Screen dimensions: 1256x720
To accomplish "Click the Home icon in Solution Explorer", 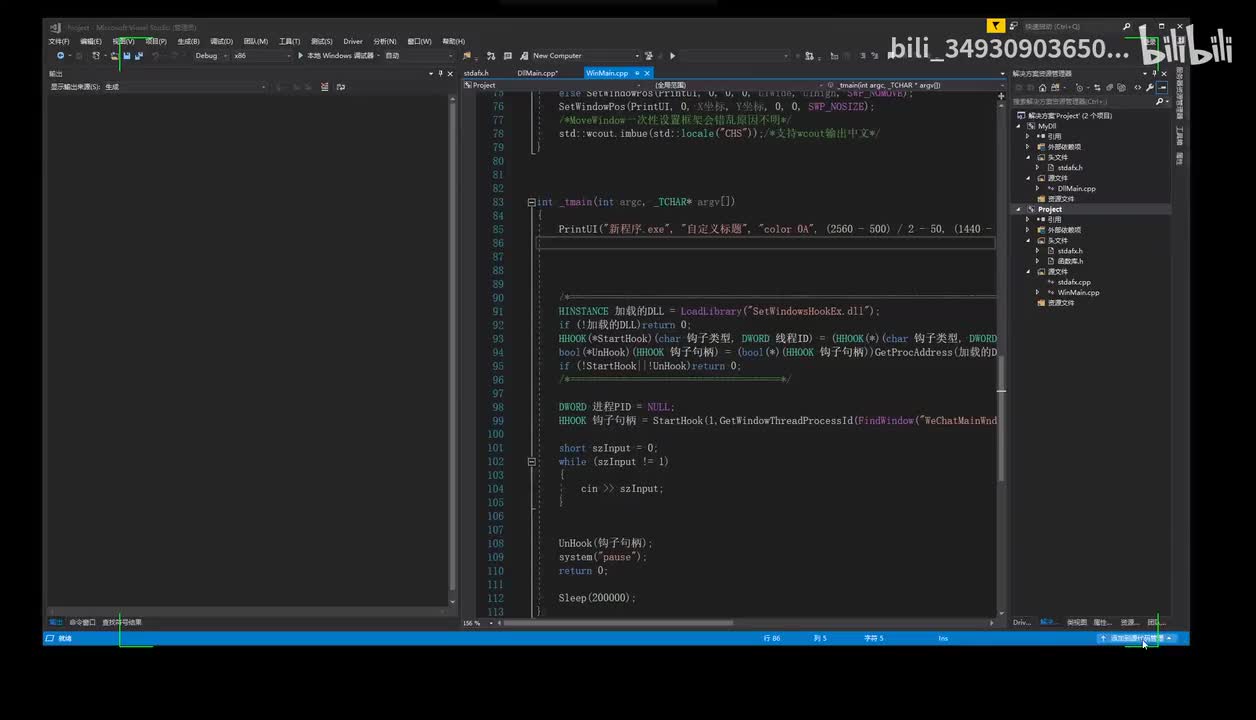I will click(1040, 88).
